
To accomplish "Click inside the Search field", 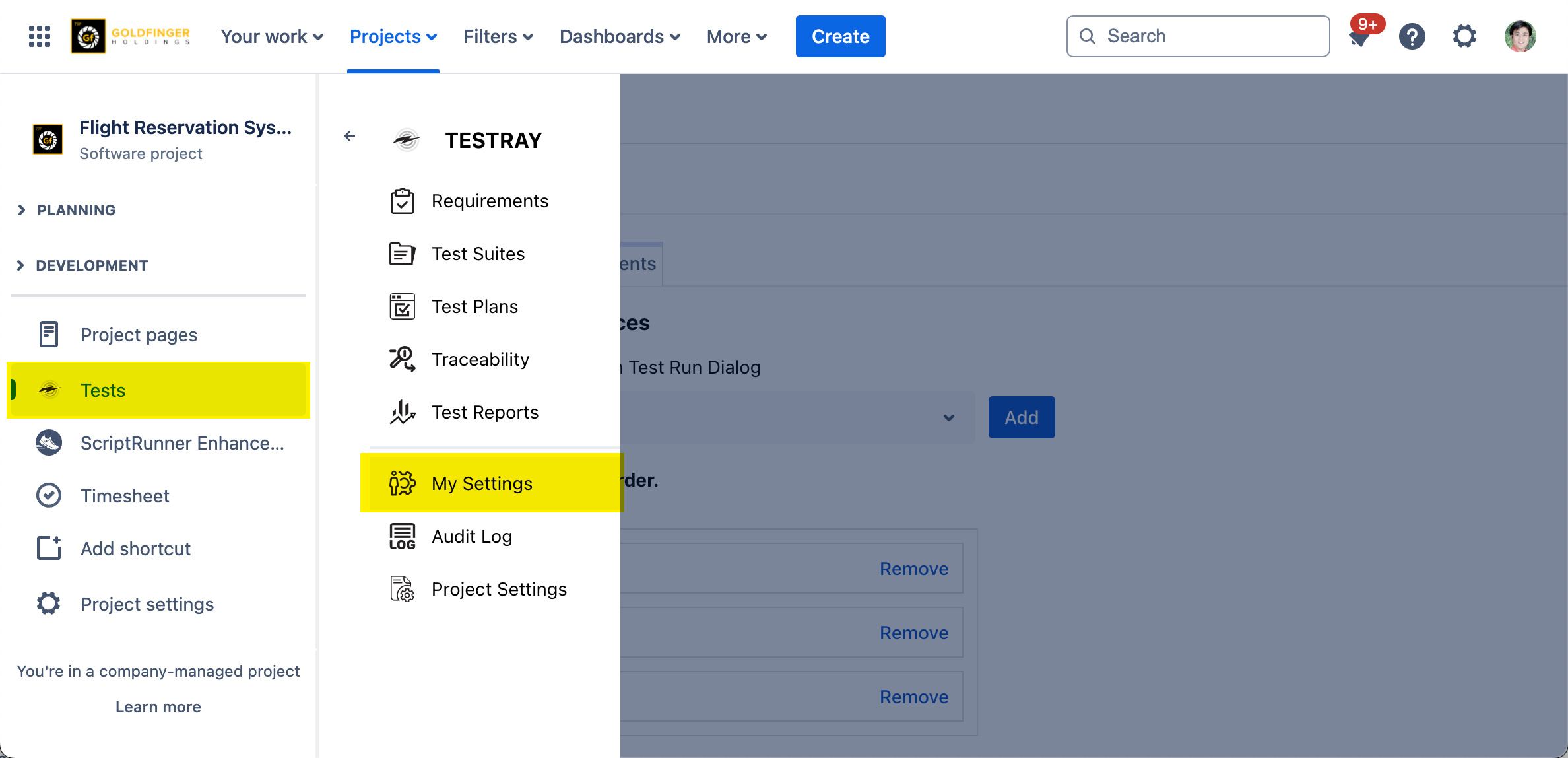I will [1198, 36].
